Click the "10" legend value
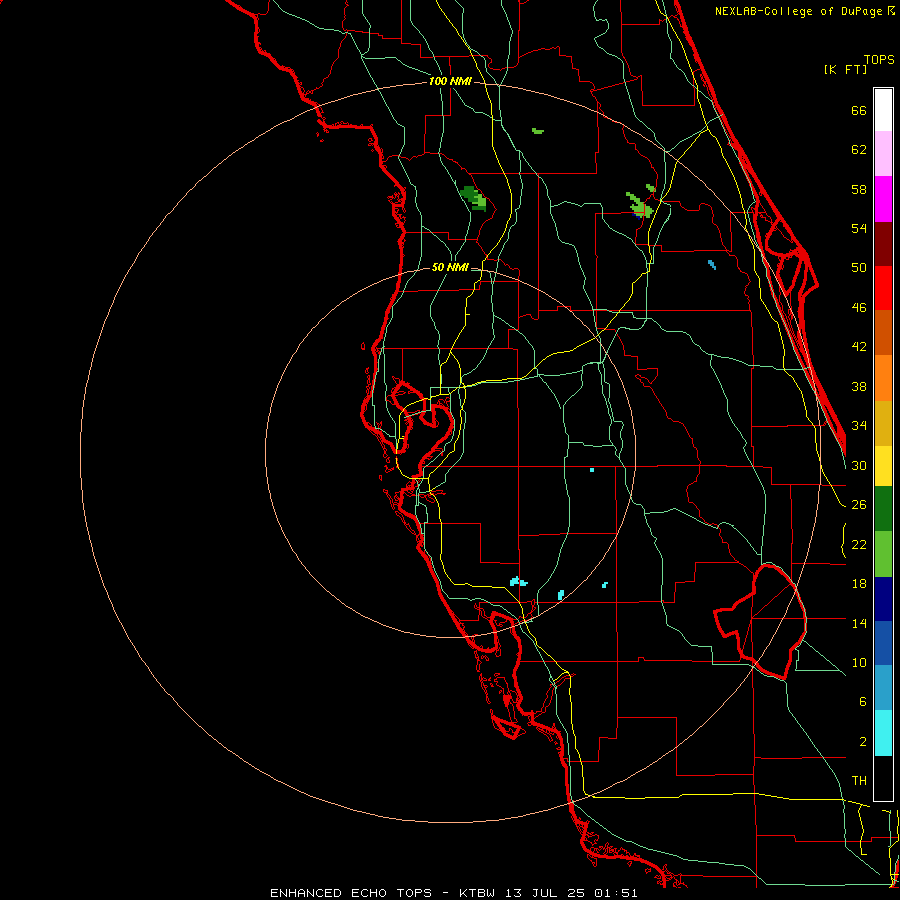 (859, 663)
